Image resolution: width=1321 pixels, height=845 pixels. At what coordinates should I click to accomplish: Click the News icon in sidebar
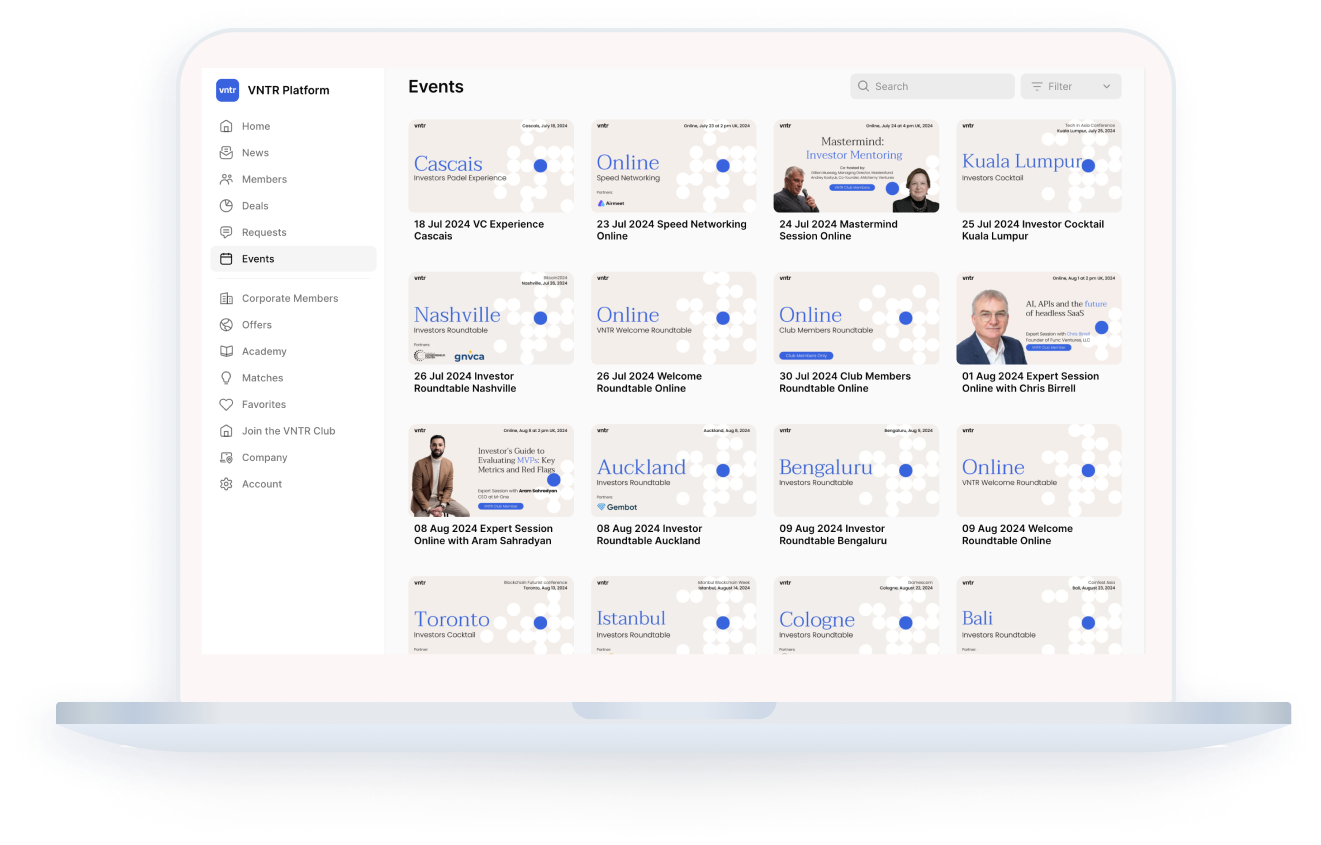pos(226,153)
